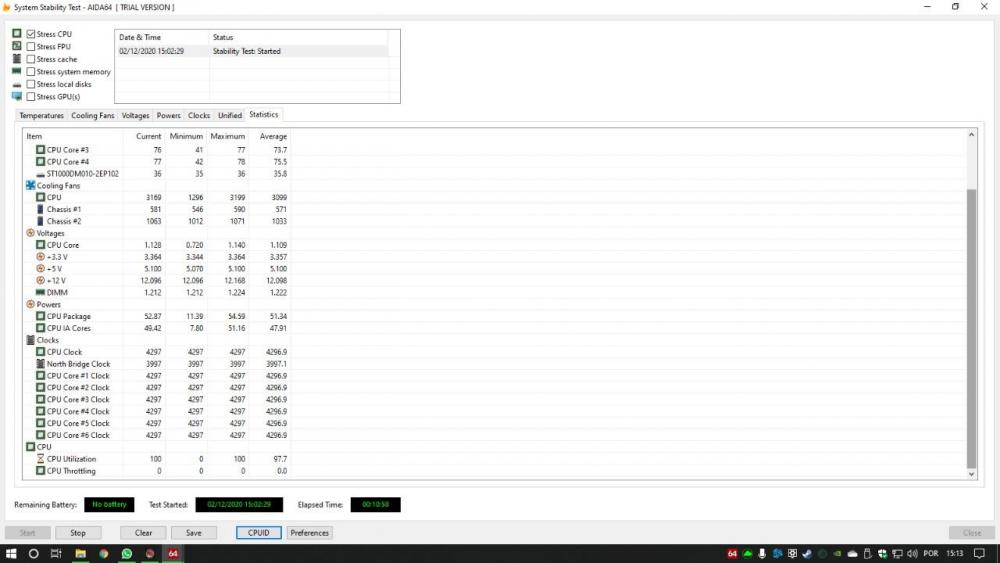Uncheck the Stress CPU checkbox

click(31, 34)
